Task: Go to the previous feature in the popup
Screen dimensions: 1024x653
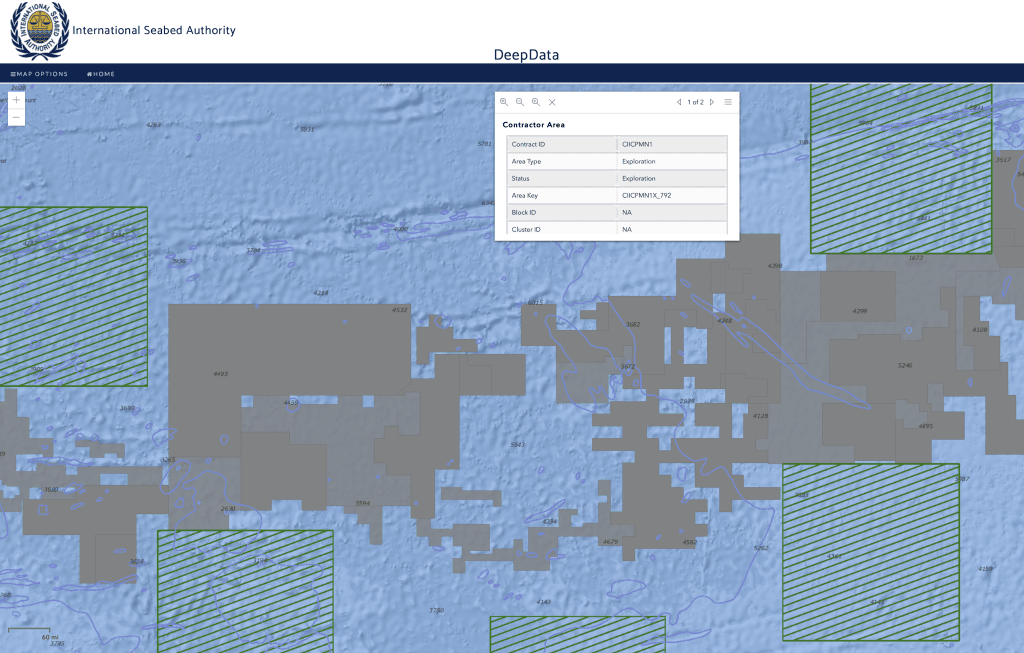Action: (679, 102)
